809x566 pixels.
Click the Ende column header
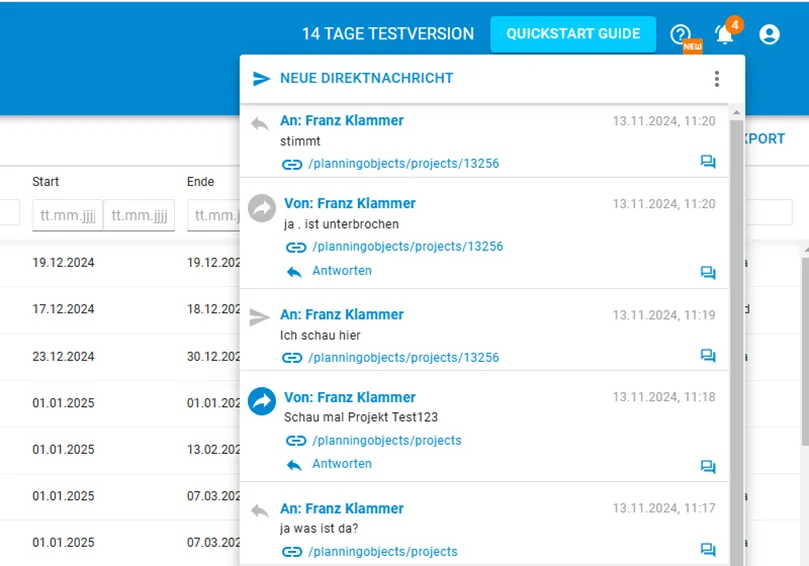[x=200, y=182]
